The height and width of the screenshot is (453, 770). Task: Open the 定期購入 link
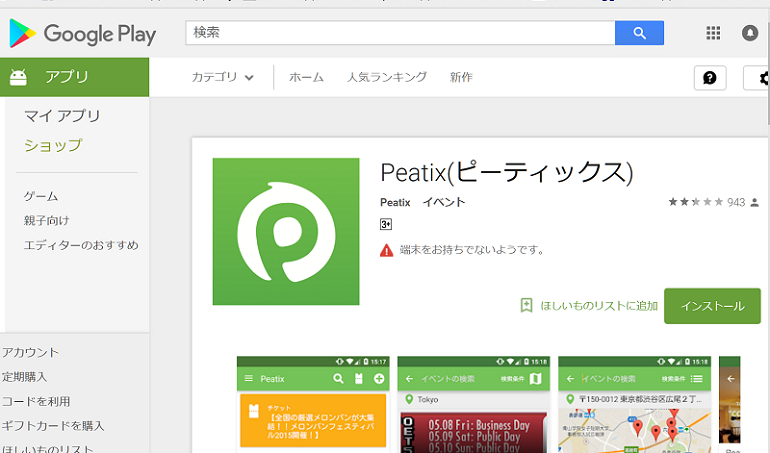coord(24,377)
